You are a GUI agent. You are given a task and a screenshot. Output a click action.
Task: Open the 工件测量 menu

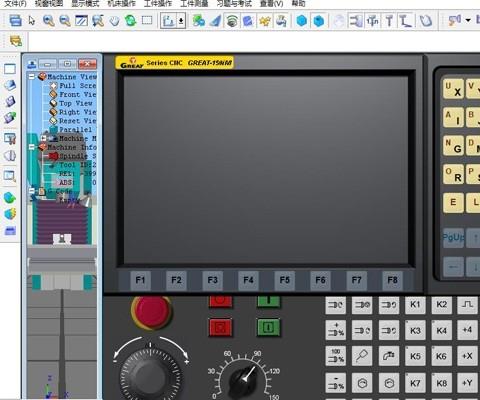[194, 4]
